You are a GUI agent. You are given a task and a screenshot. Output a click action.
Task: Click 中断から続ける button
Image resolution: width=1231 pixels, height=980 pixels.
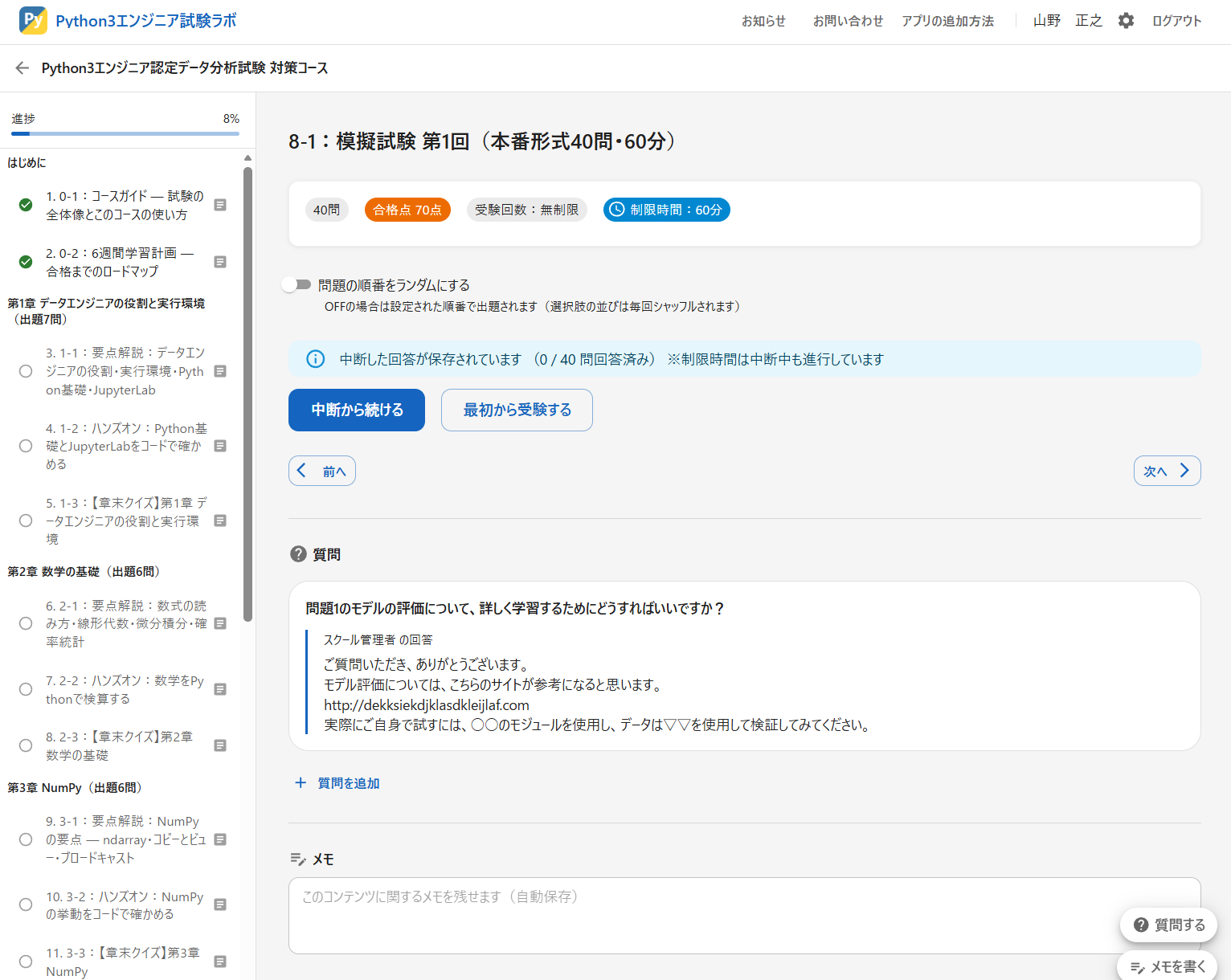click(x=357, y=410)
